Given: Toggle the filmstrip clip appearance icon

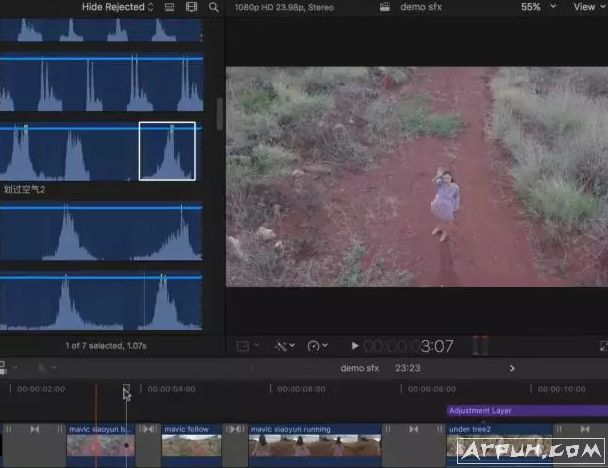Looking at the screenshot, I should 167,7.
